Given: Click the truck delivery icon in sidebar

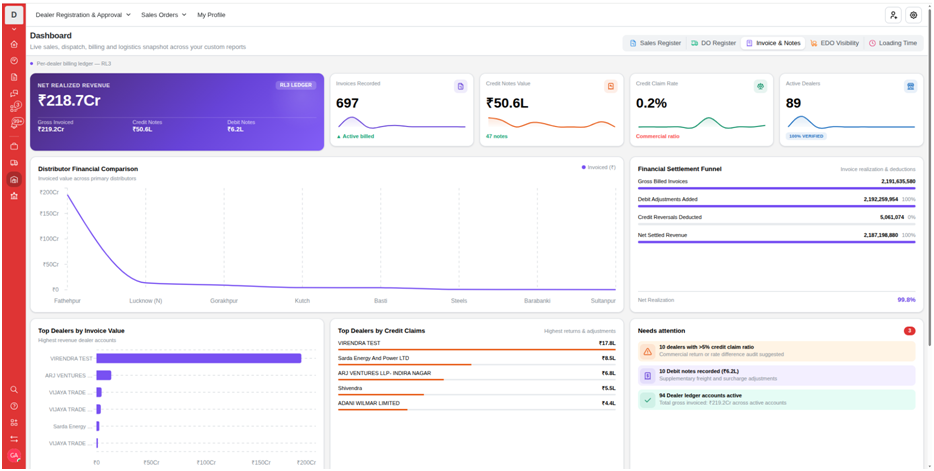Looking at the screenshot, I should pyautogui.click(x=14, y=162).
